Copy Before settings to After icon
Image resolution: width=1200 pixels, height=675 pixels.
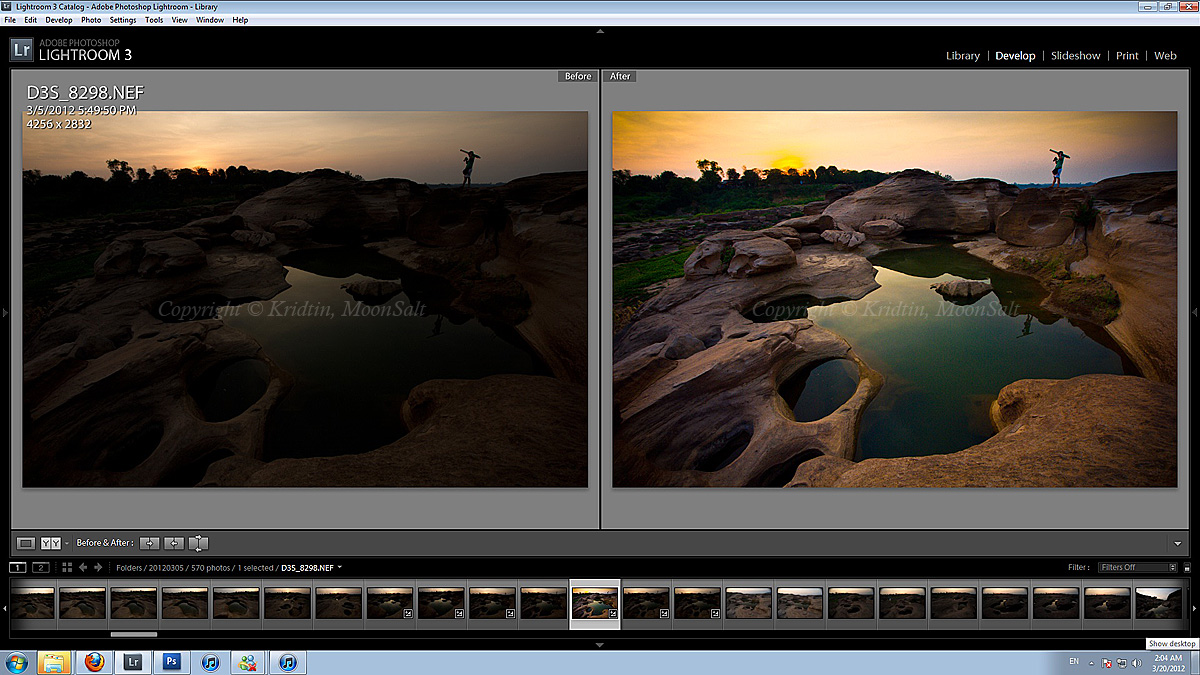pyautogui.click(x=149, y=543)
